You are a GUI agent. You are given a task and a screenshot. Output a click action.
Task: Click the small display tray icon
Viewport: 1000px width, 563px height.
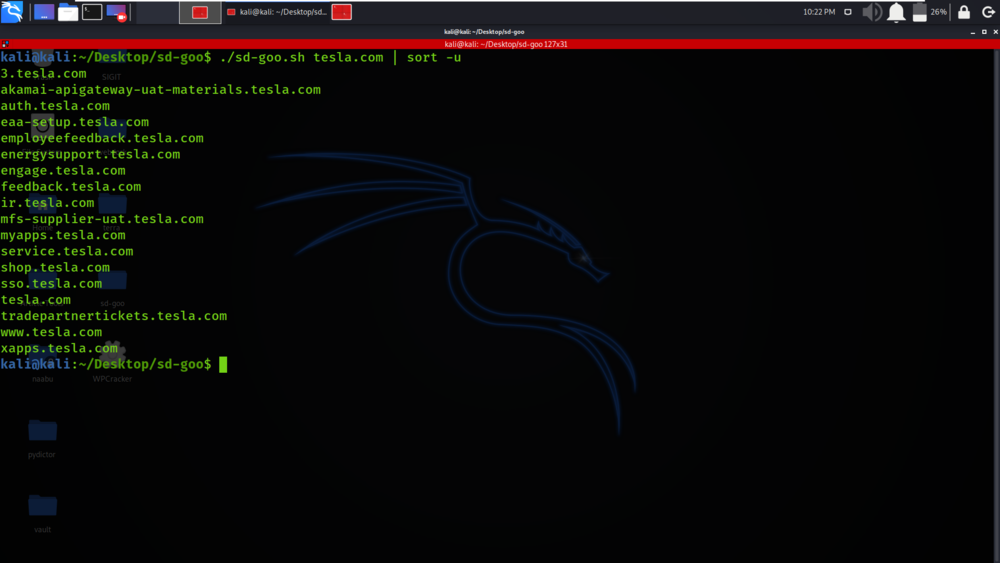[x=848, y=12]
